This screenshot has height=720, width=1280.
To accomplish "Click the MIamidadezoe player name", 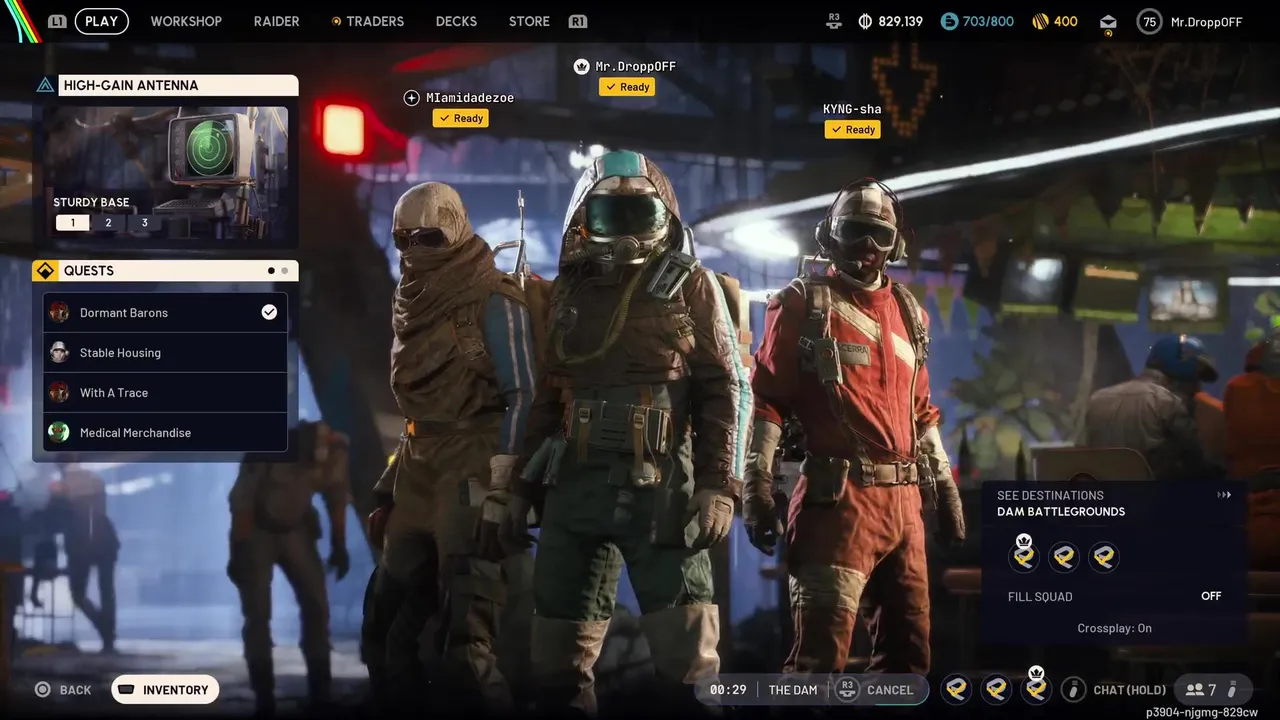I will 470,98.
